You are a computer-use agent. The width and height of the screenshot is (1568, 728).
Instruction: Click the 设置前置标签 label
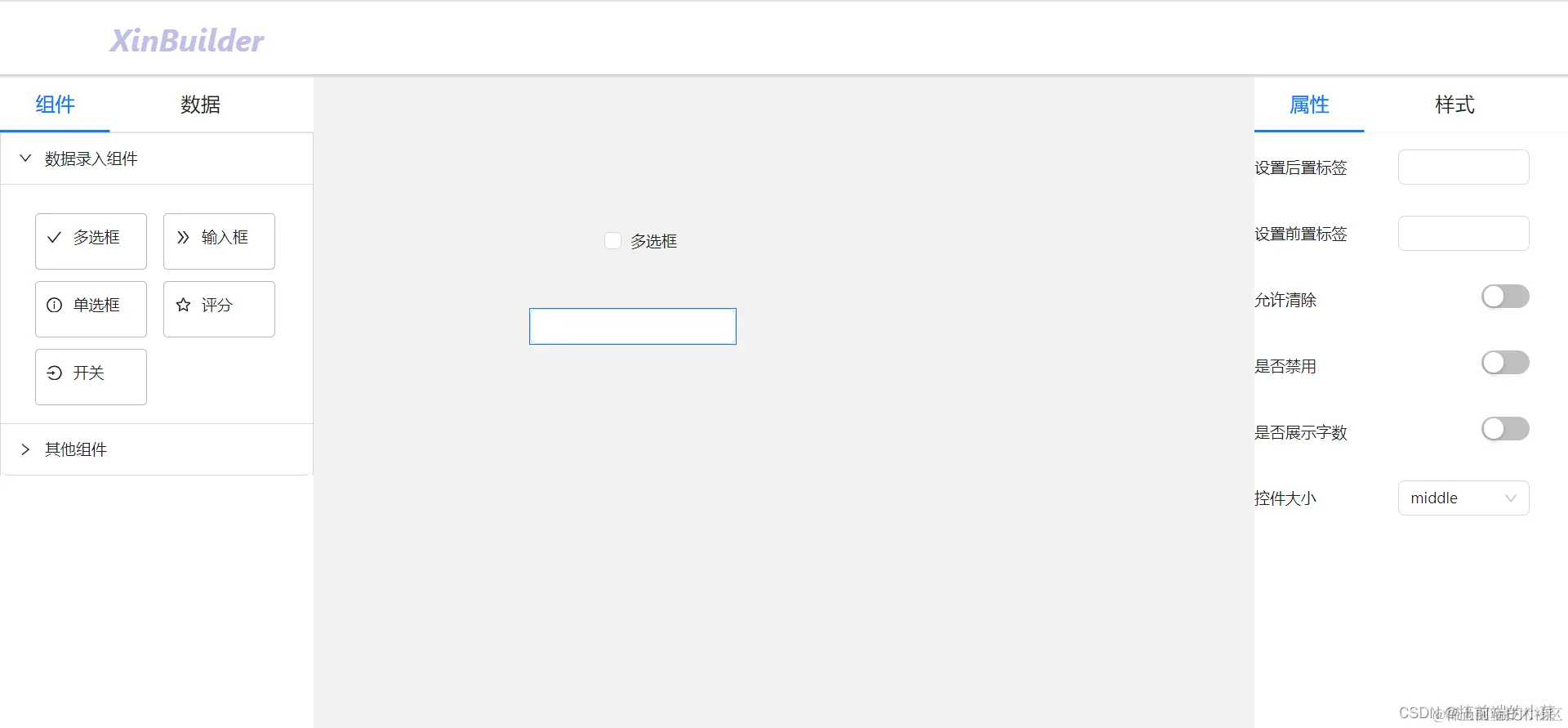(1301, 234)
